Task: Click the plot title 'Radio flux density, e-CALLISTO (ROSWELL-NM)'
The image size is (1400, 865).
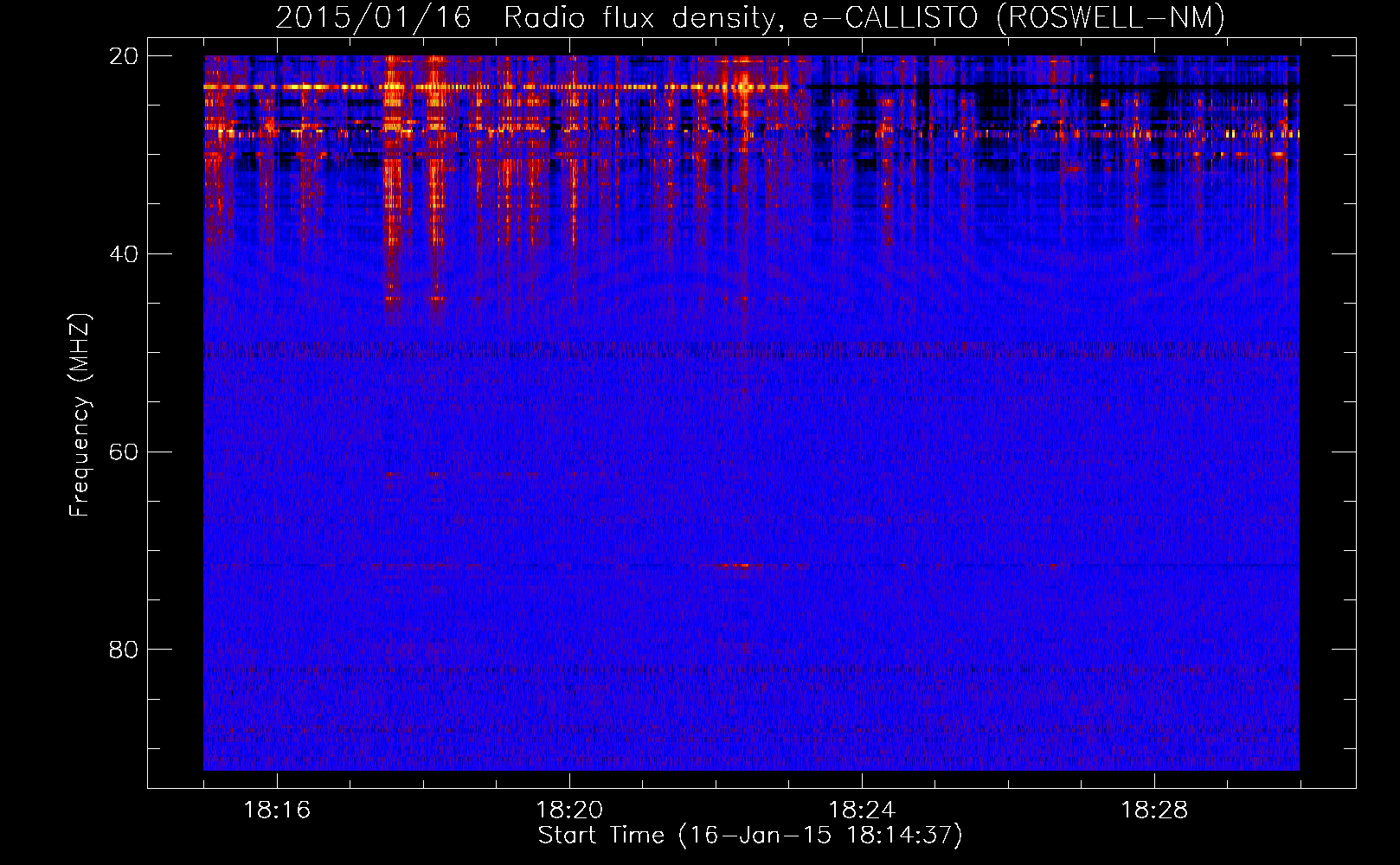Action: coord(864,18)
